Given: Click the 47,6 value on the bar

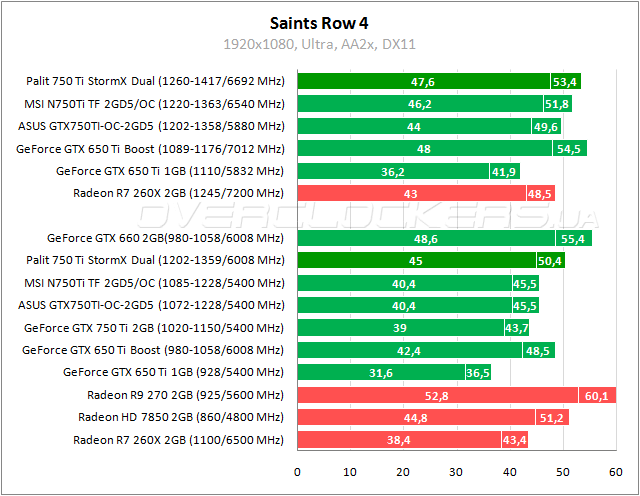Looking at the screenshot, I should point(423,82).
